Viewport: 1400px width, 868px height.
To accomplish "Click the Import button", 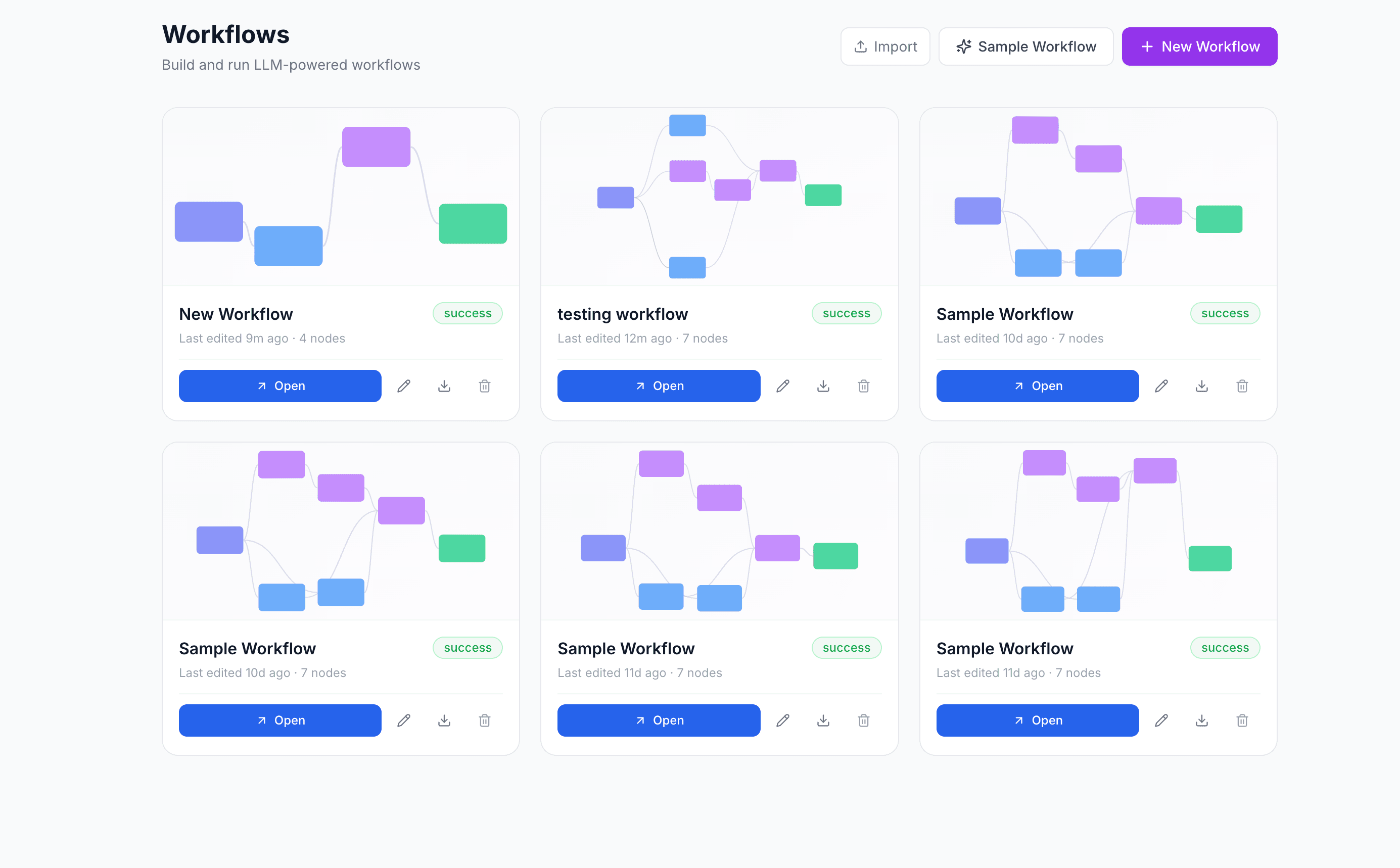I will tap(885, 46).
